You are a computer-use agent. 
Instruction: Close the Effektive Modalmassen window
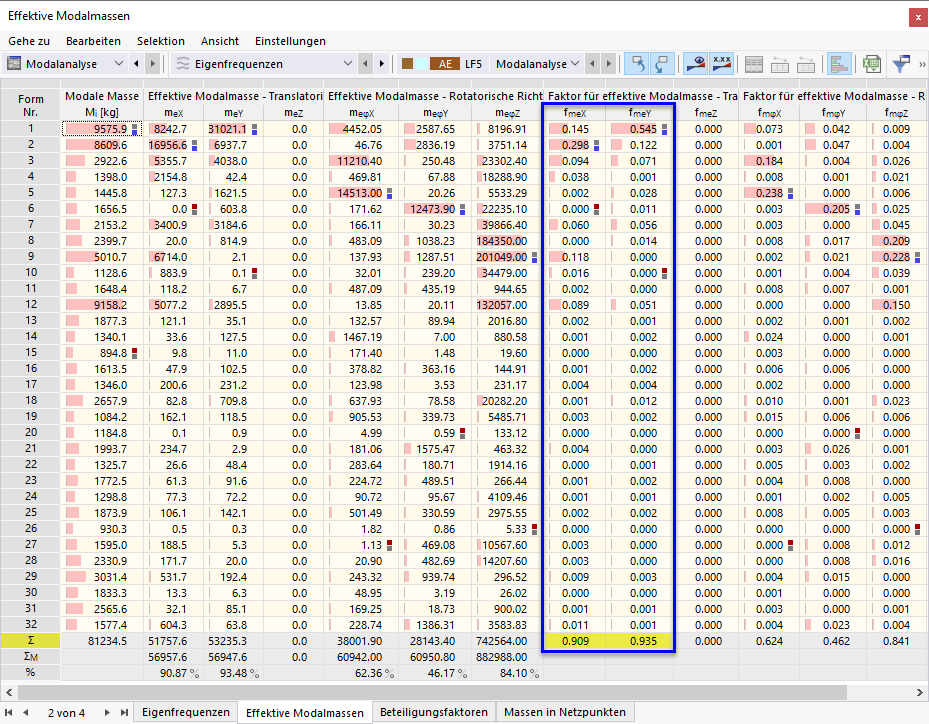click(918, 17)
